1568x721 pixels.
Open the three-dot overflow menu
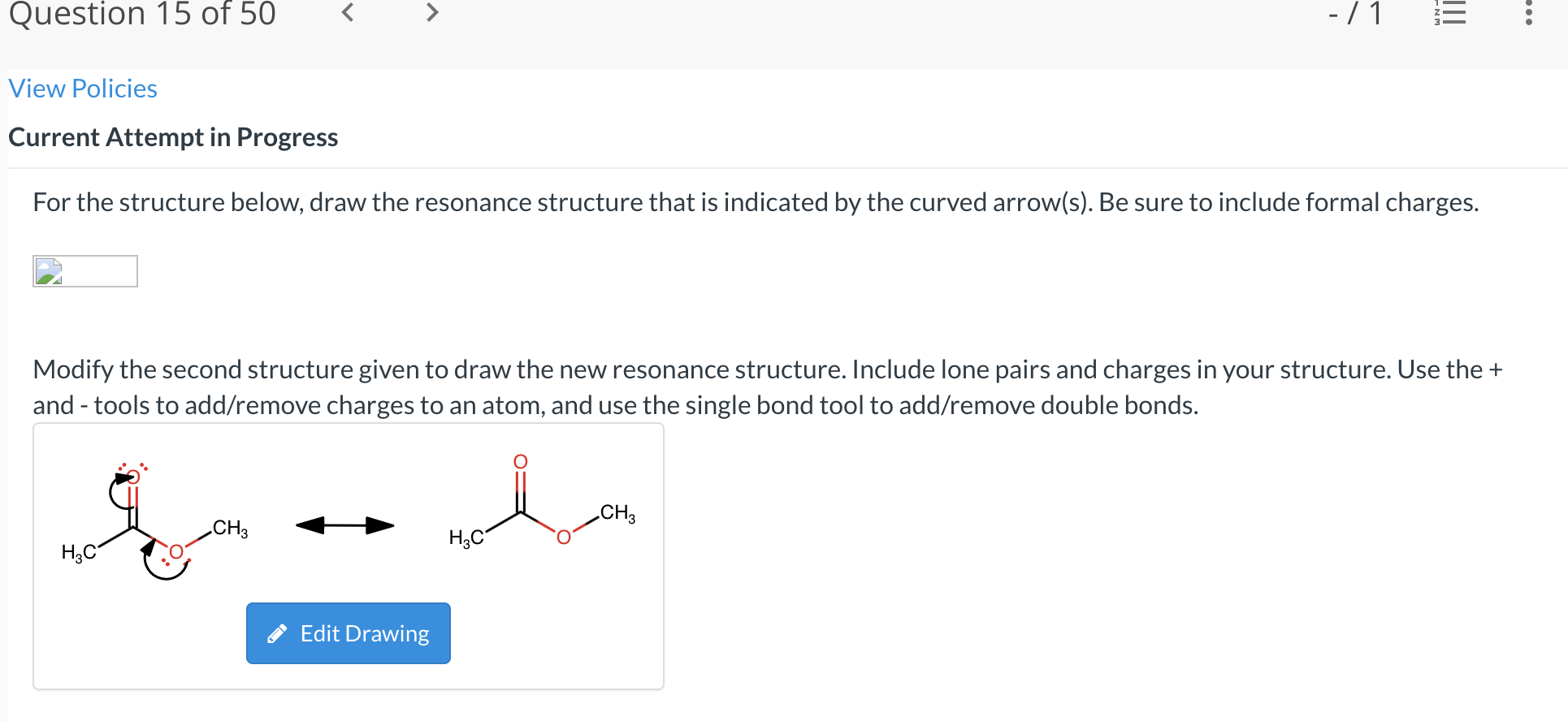[x=1528, y=13]
